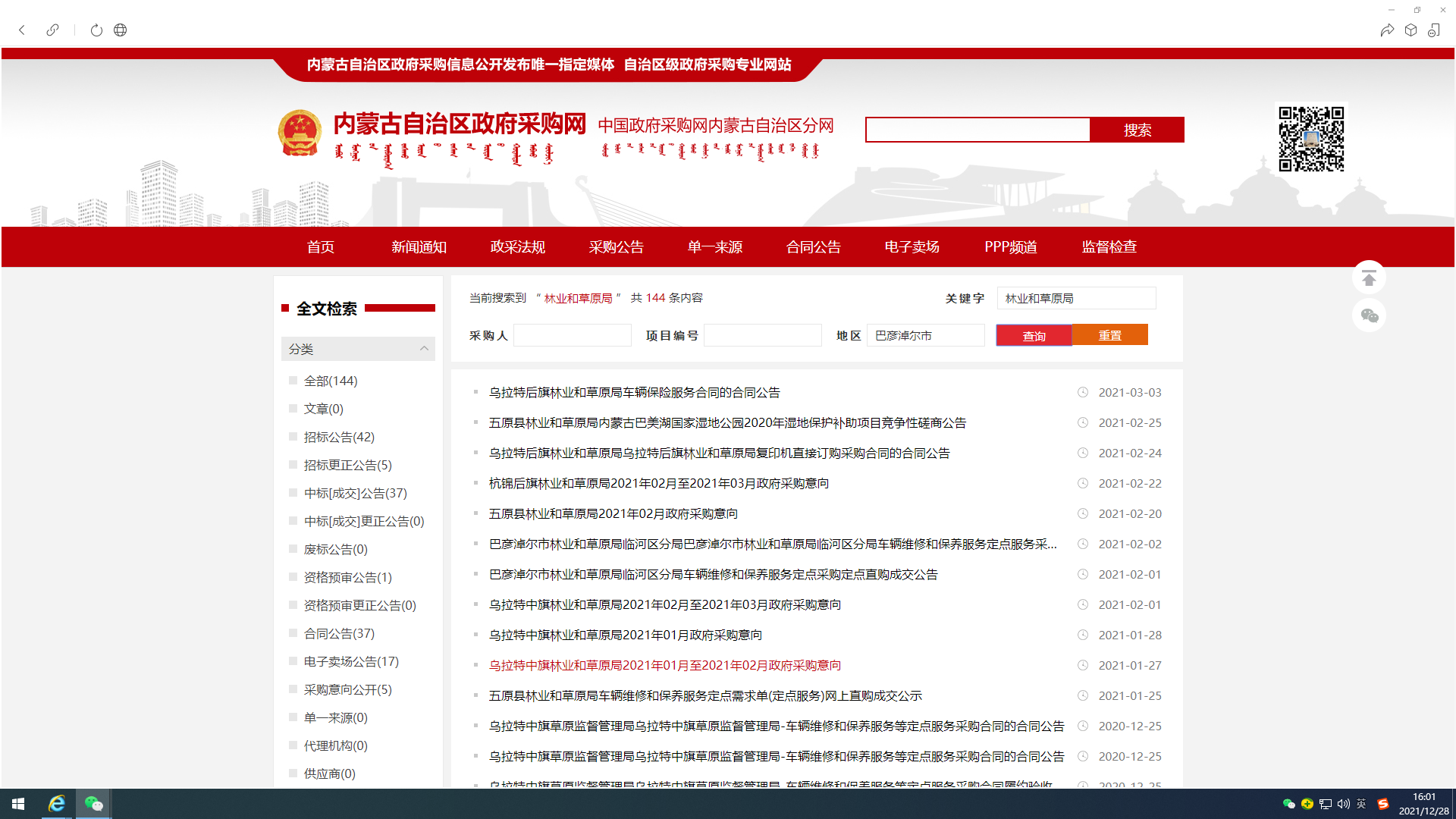Click the 采购人 input field
This screenshot has width=1456, height=819.
click(573, 335)
